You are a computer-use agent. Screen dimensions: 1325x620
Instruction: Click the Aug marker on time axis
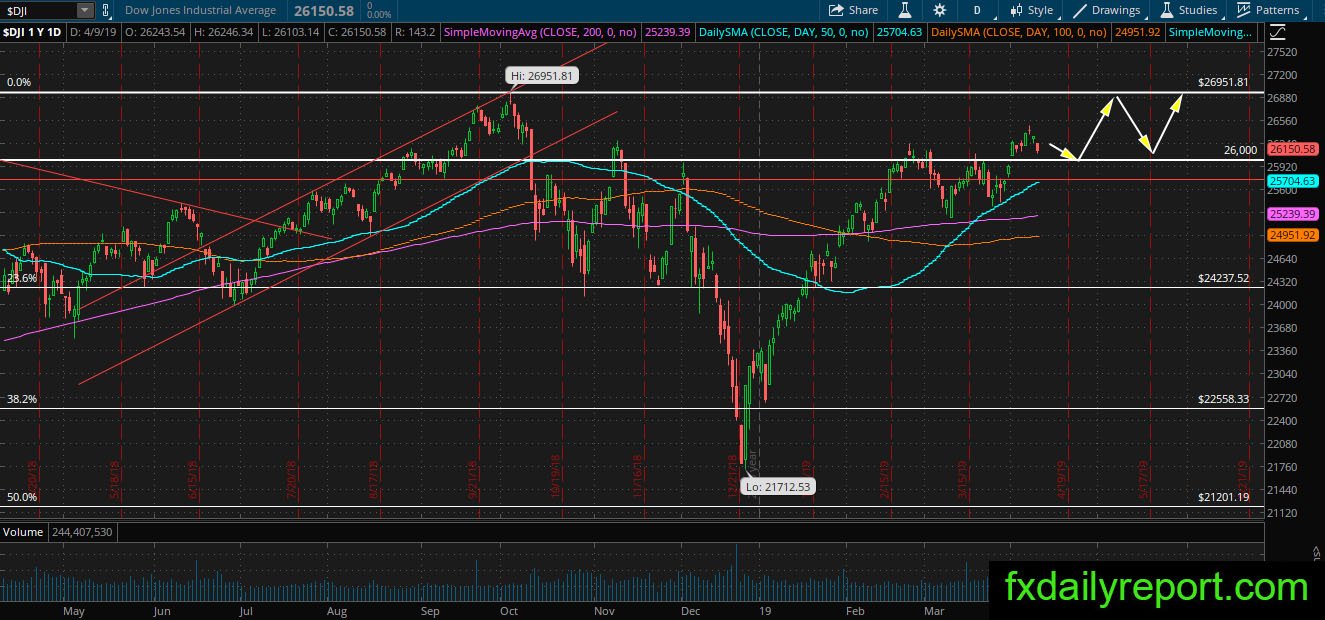click(x=337, y=610)
